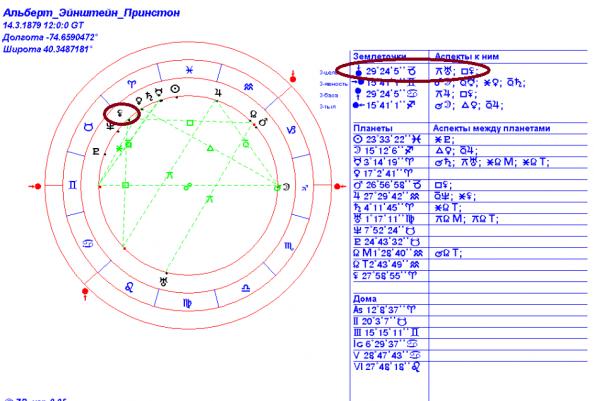
Task: Select the Uranus glyph at the chart's bottom
Action: coord(164,281)
